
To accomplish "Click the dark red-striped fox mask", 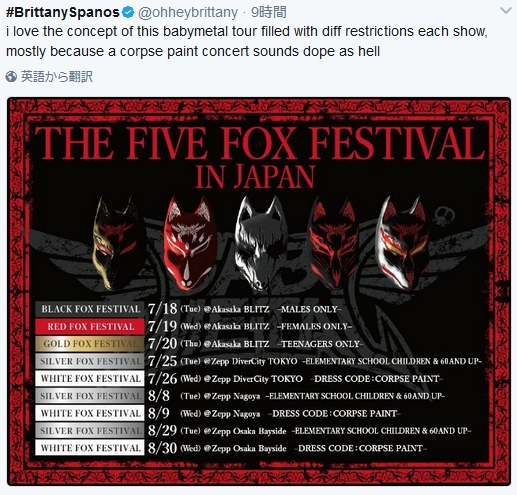I will 333,242.
